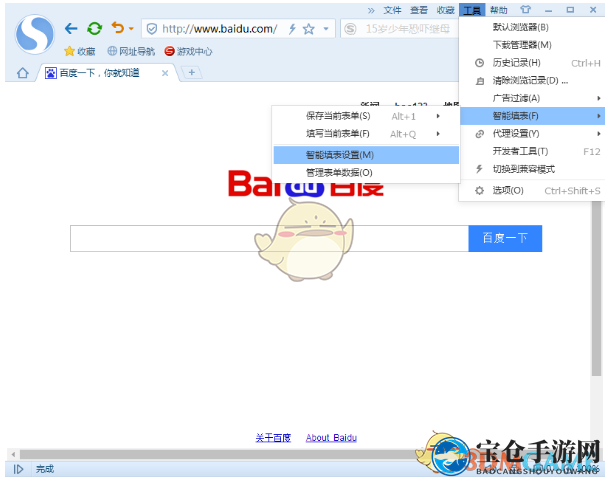
Task: Bookmark page with star icon in address bar
Action: pos(309,29)
